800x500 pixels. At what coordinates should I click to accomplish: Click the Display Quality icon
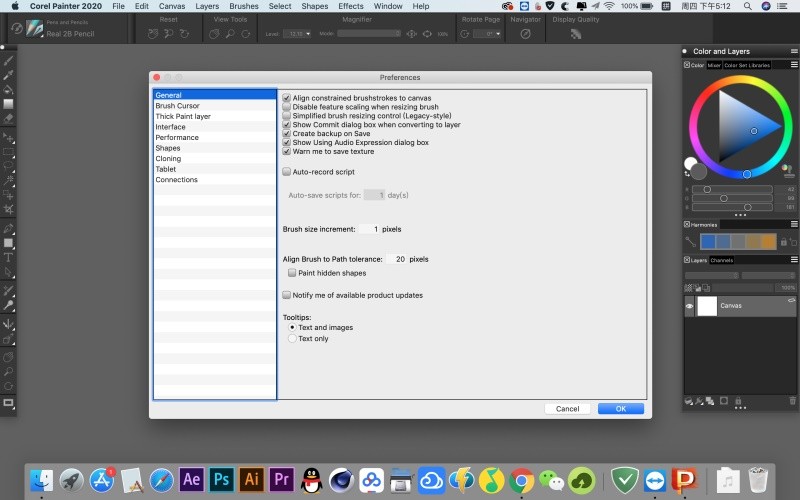pyautogui.click(x=576, y=34)
